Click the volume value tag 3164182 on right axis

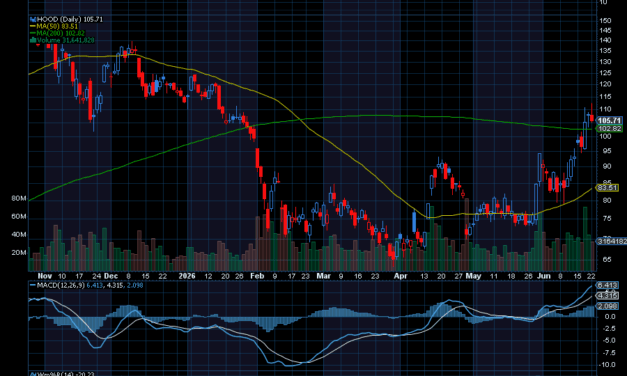[x=611, y=241]
